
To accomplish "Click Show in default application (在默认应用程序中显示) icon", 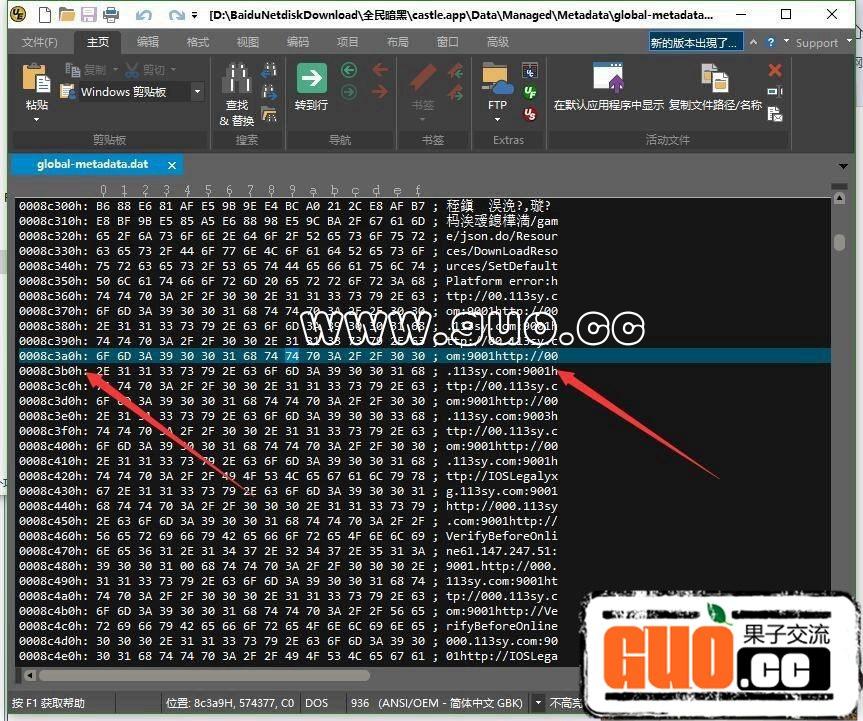I will (x=608, y=80).
